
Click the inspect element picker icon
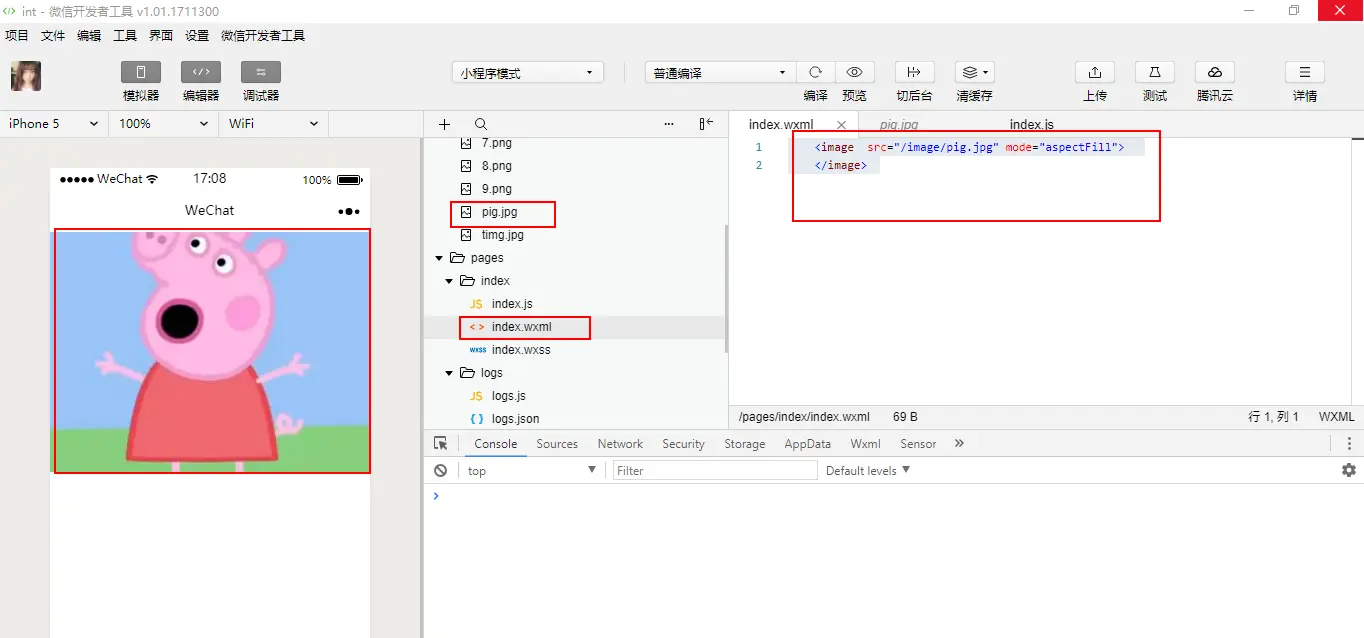pos(441,443)
